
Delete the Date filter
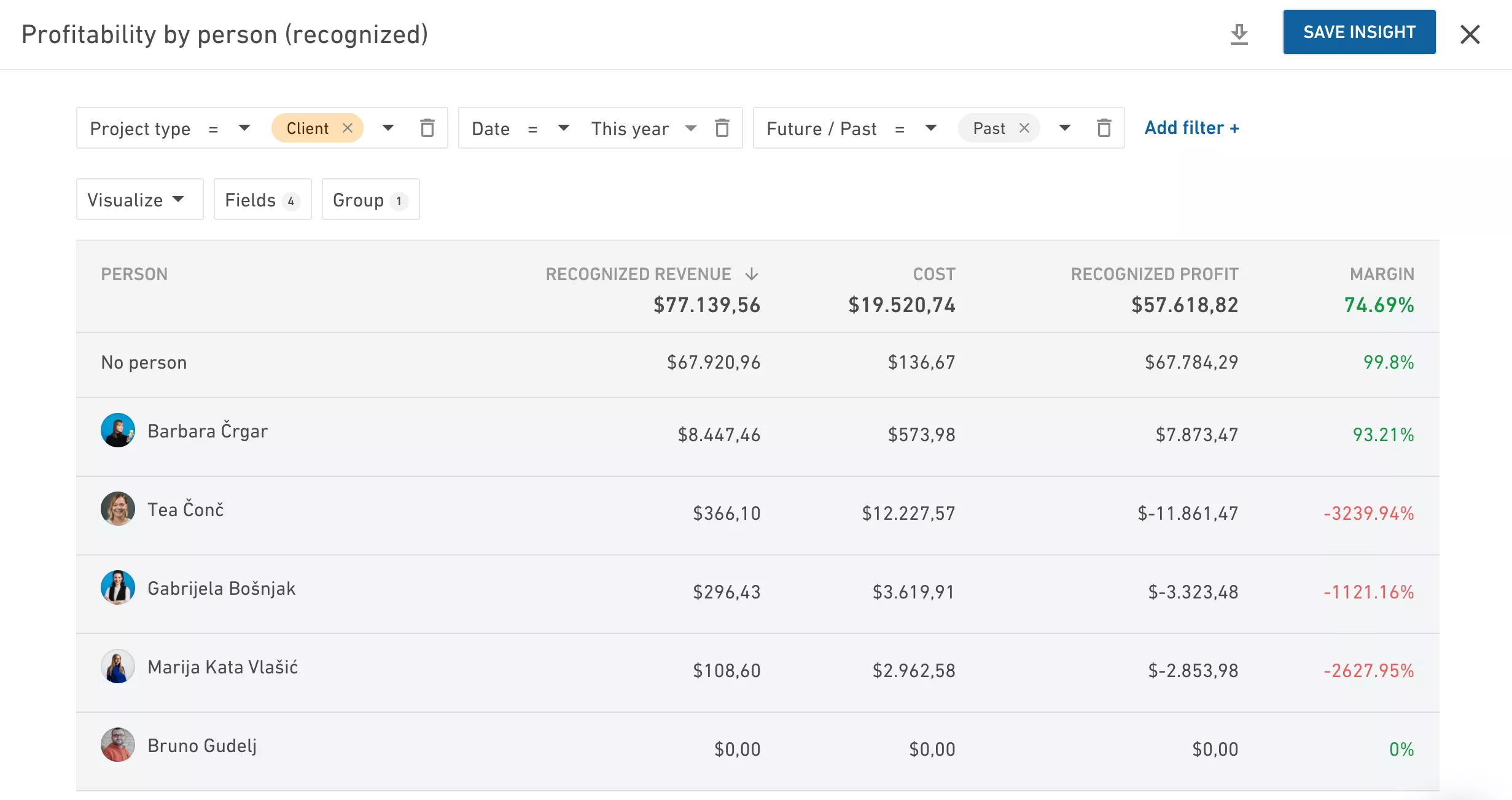point(722,128)
